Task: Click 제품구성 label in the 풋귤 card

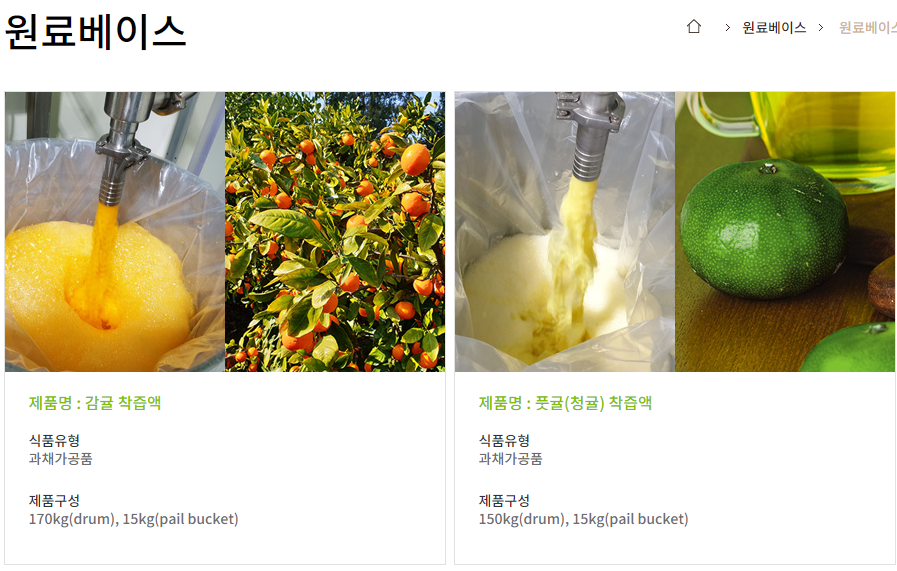Action: 504,501
